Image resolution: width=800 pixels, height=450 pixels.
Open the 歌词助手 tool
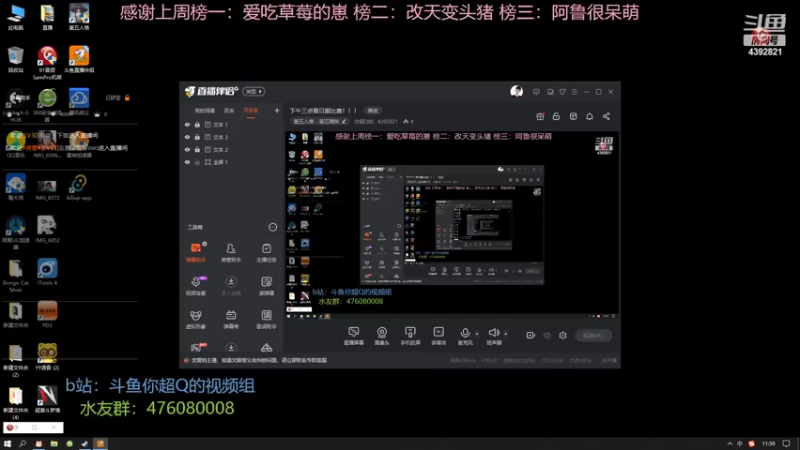[266, 319]
